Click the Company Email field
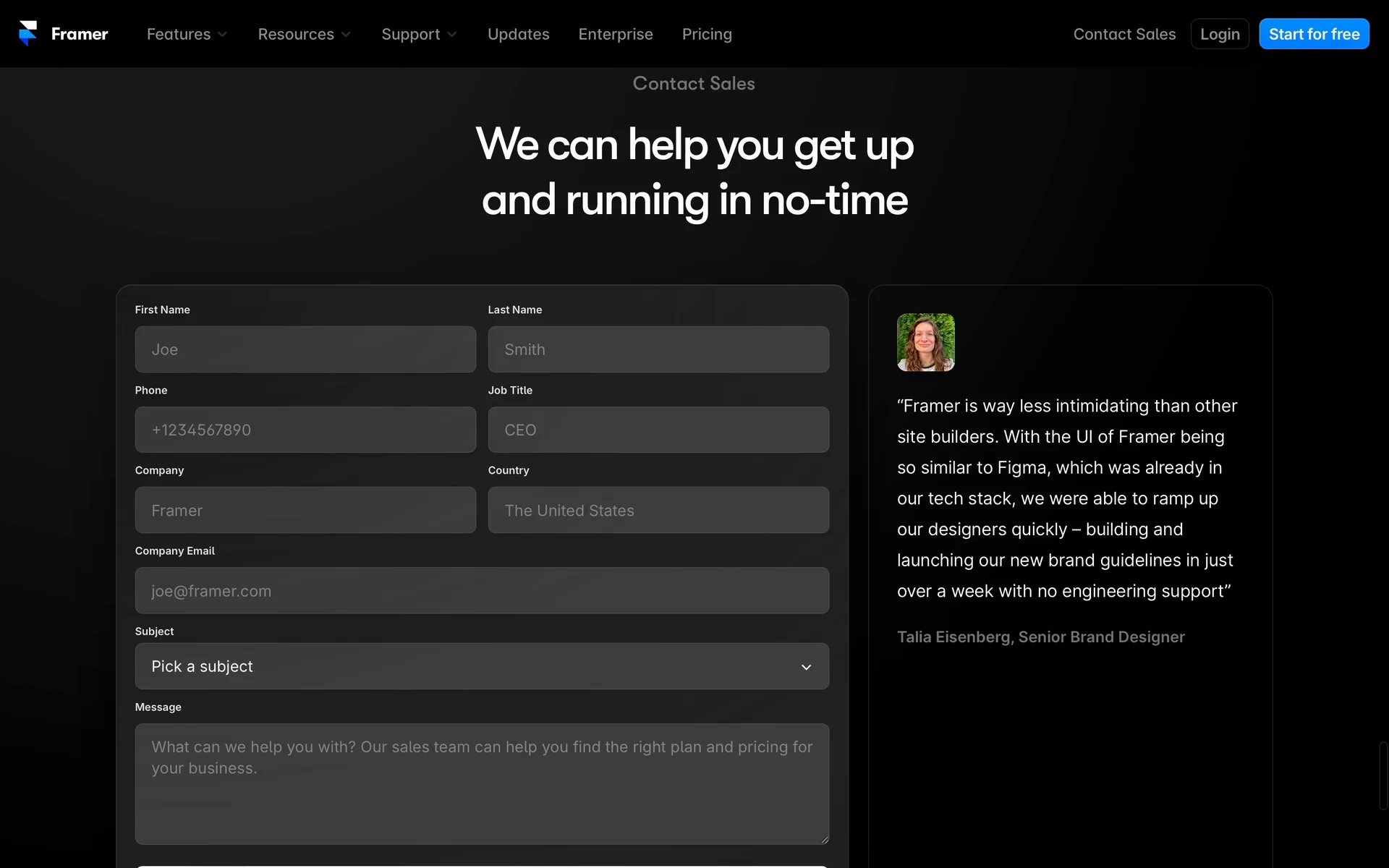The width and height of the screenshot is (1389, 868). (x=482, y=590)
